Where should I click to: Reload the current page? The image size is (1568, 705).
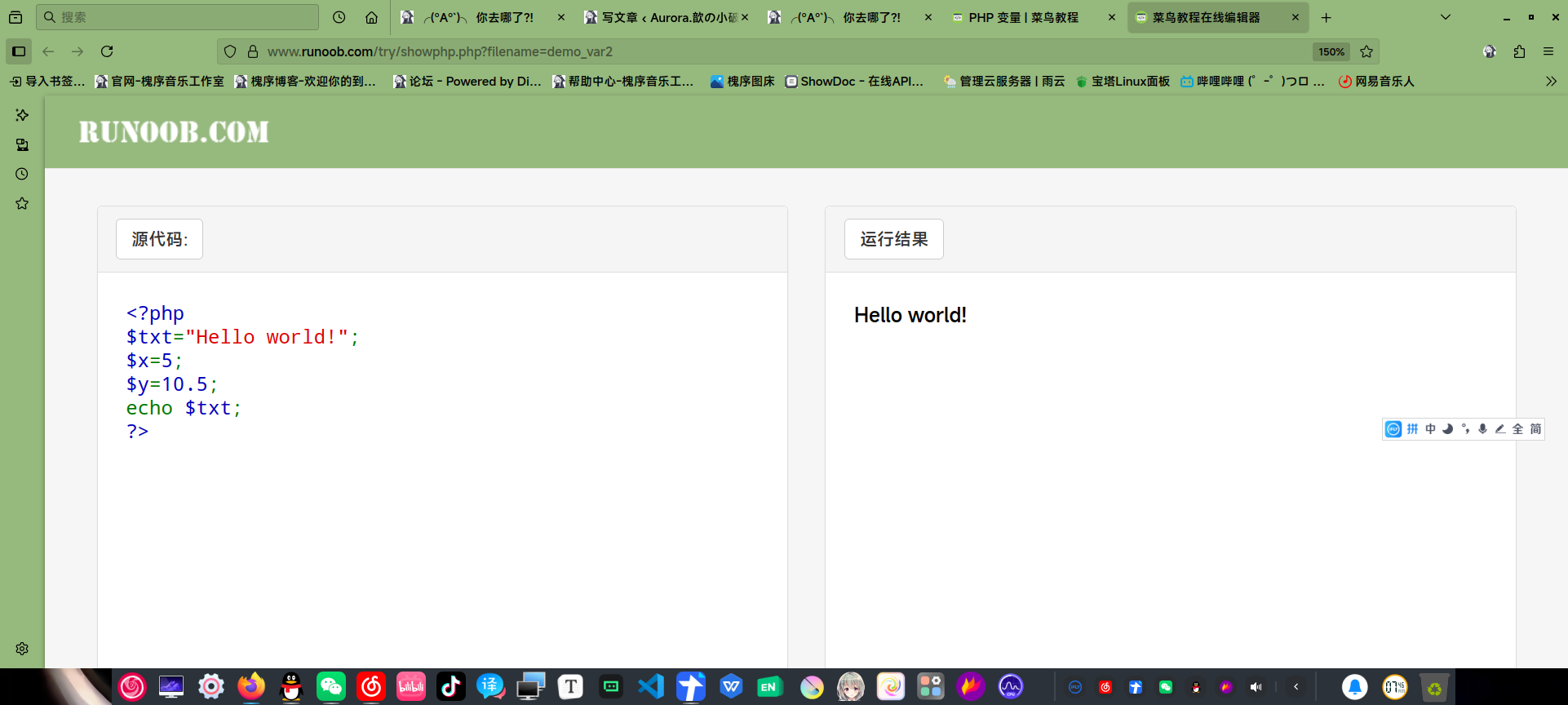(107, 51)
